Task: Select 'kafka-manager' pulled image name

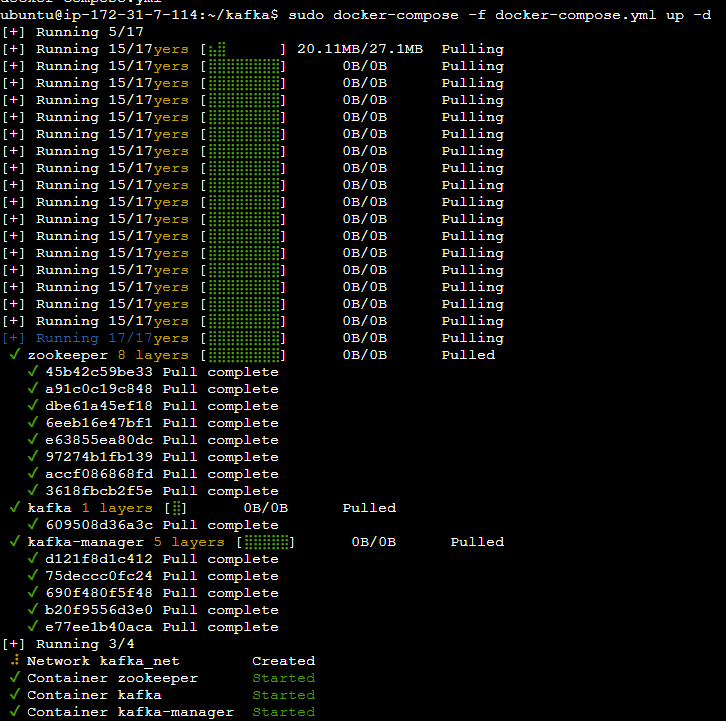Action: coord(86,542)
